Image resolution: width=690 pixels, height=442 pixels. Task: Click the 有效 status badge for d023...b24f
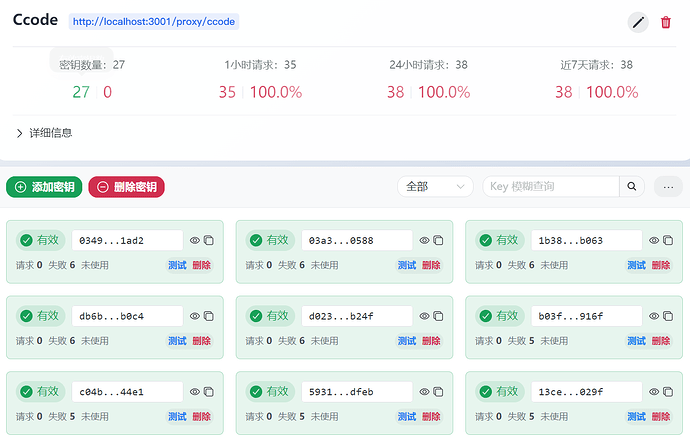pyautogui.click(x=270, y=316)
